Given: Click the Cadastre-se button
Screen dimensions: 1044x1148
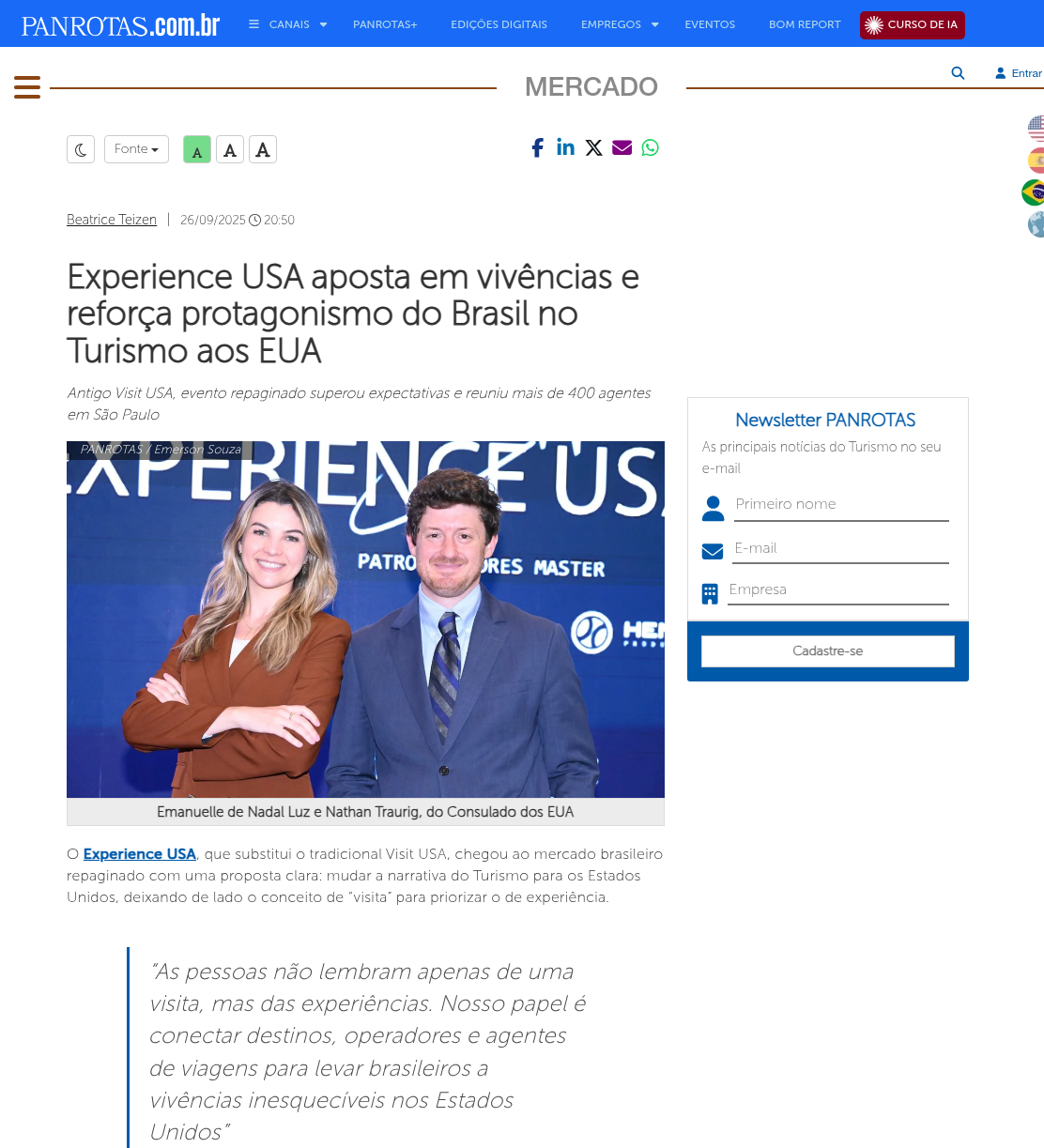Looking at the screenshot, I should coord(828,651).
